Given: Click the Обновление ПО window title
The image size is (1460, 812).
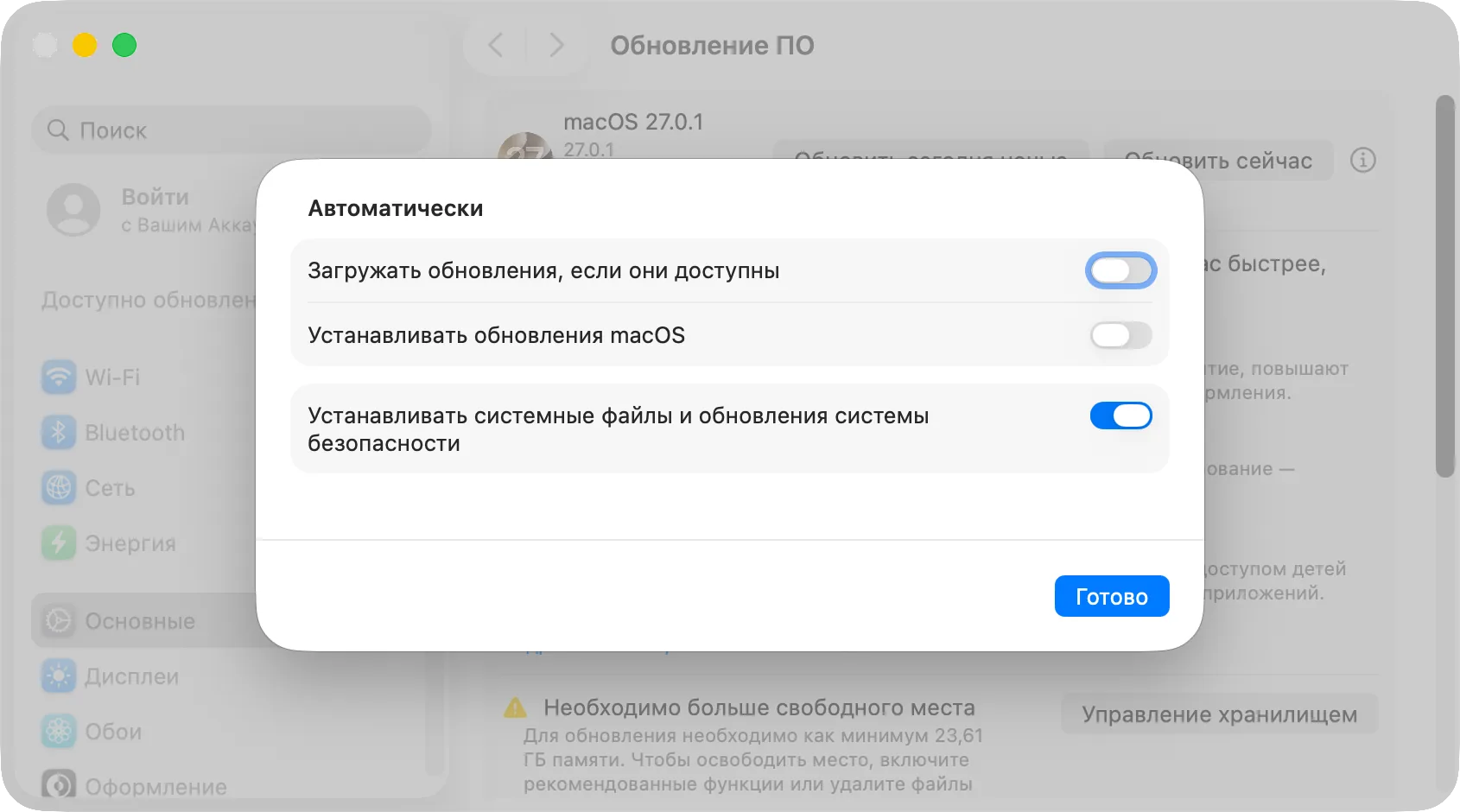Looking at the screenshot, I should click(712, 45).
